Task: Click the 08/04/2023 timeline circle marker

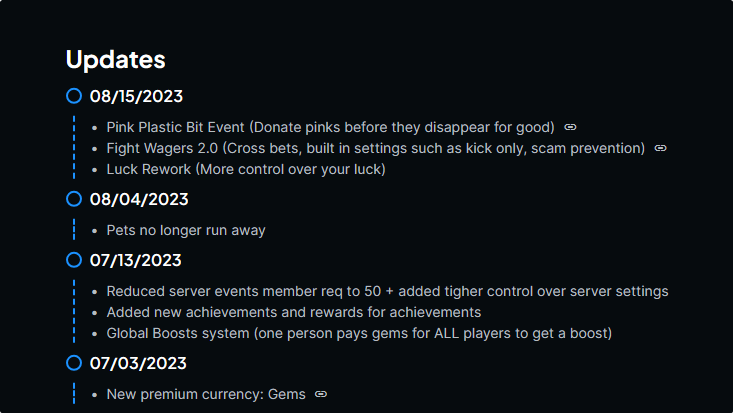Action: 74,199
